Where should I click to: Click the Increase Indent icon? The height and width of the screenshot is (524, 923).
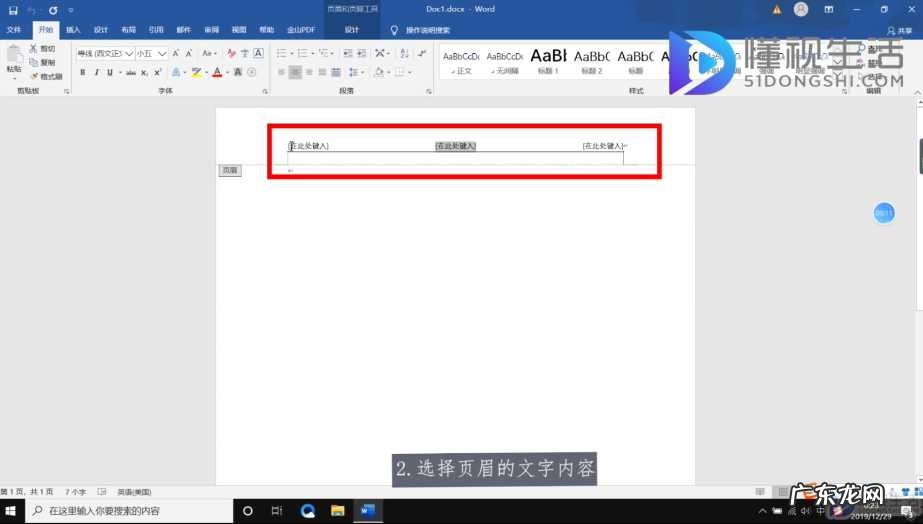pos(361,53)
